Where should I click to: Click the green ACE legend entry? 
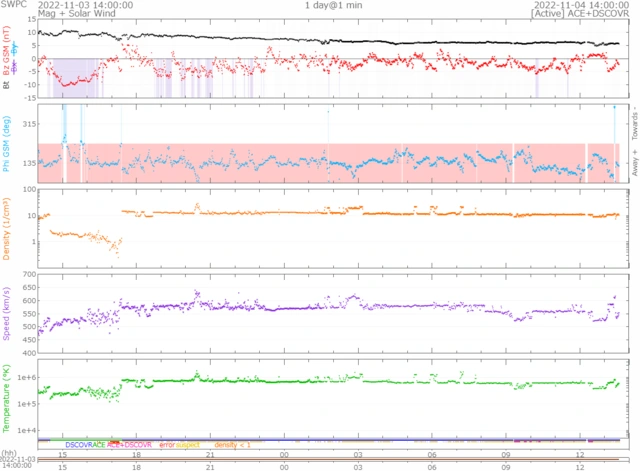coord(99,445)
